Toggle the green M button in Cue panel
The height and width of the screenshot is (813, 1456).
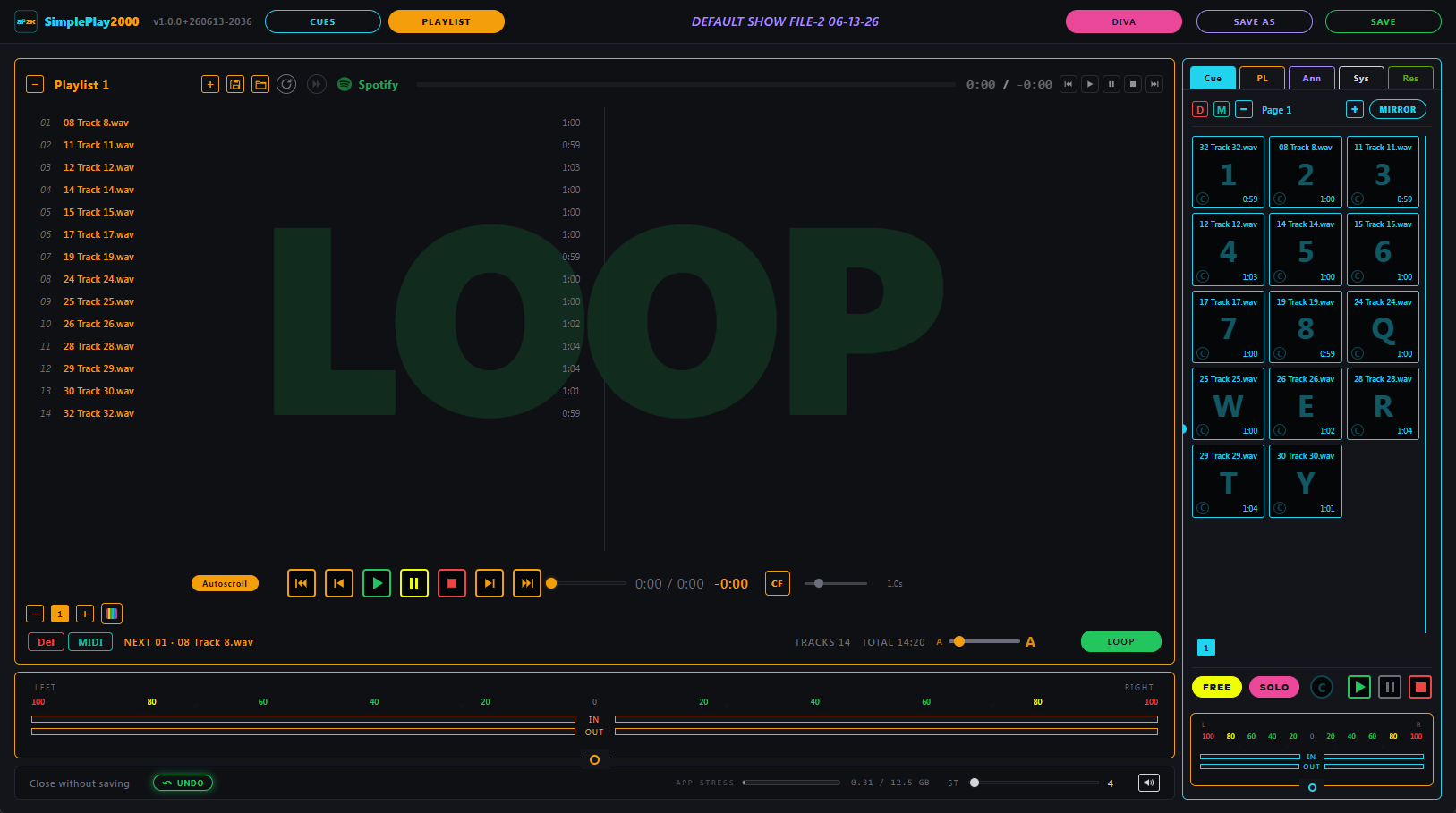1222,109
